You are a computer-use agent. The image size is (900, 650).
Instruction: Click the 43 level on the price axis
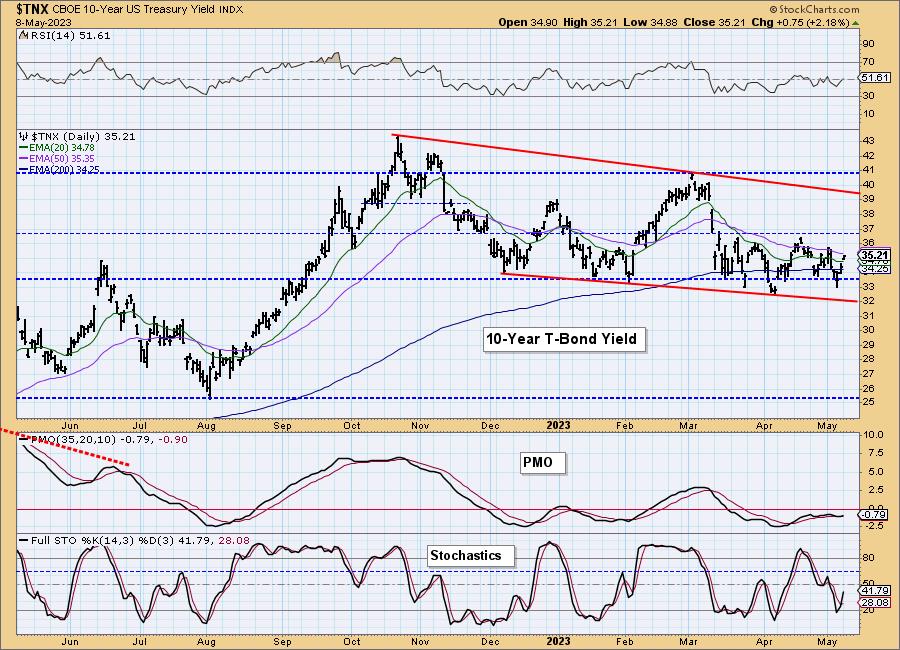868,141
